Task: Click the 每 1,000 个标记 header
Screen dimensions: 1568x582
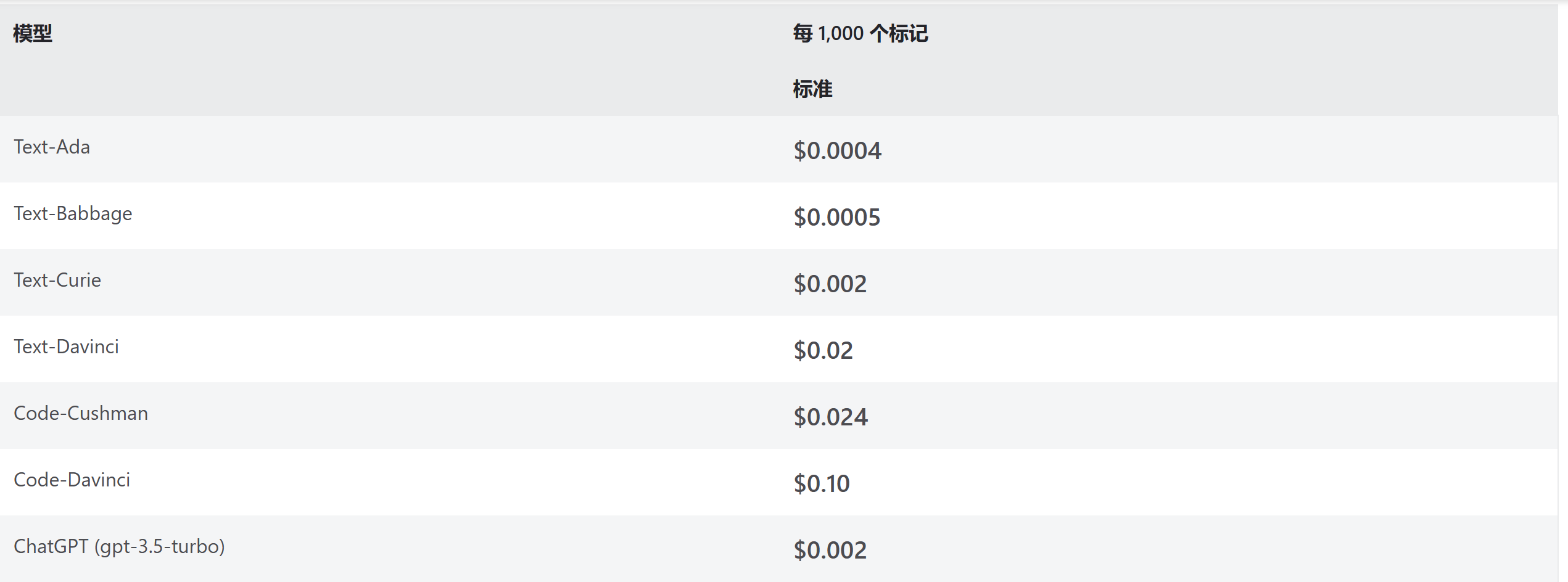Action: [x=860, y=33]
